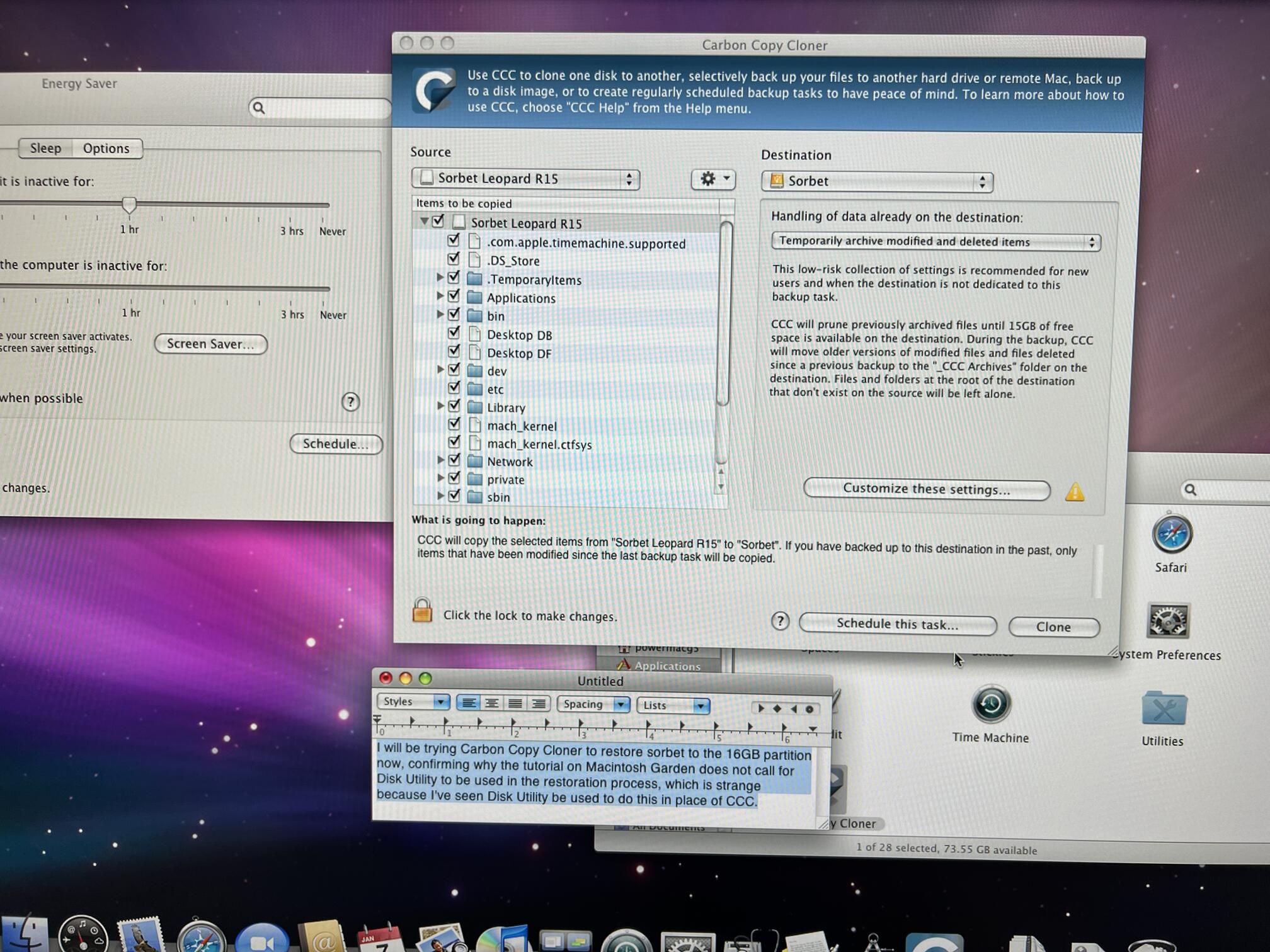
Task: Center text in Untitled window
Action: [x=492, y=703]
